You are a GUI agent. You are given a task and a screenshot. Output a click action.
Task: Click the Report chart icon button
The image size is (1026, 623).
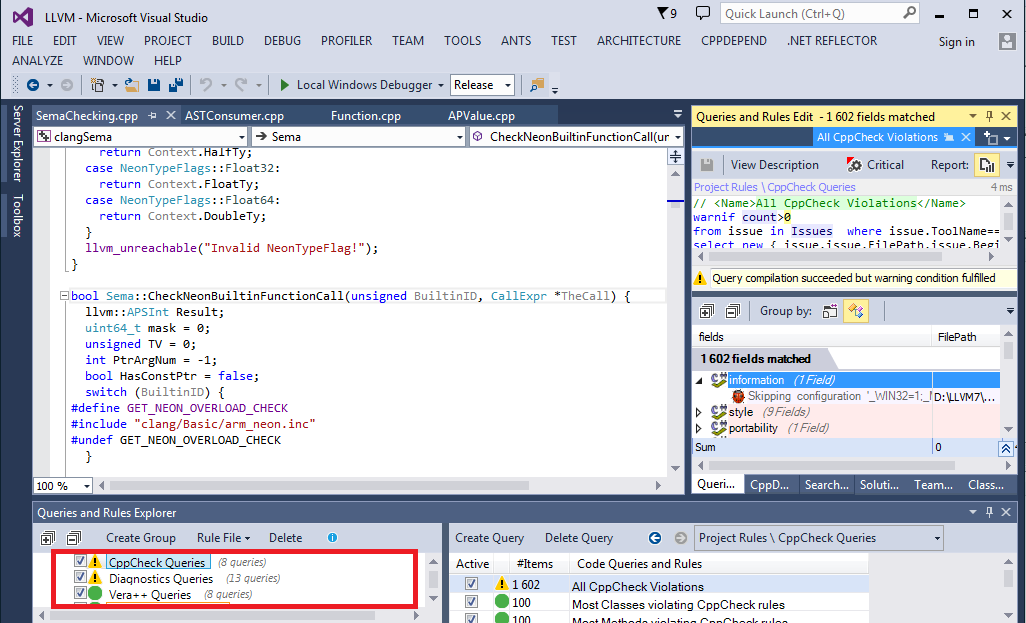click(x=986, y=165)
